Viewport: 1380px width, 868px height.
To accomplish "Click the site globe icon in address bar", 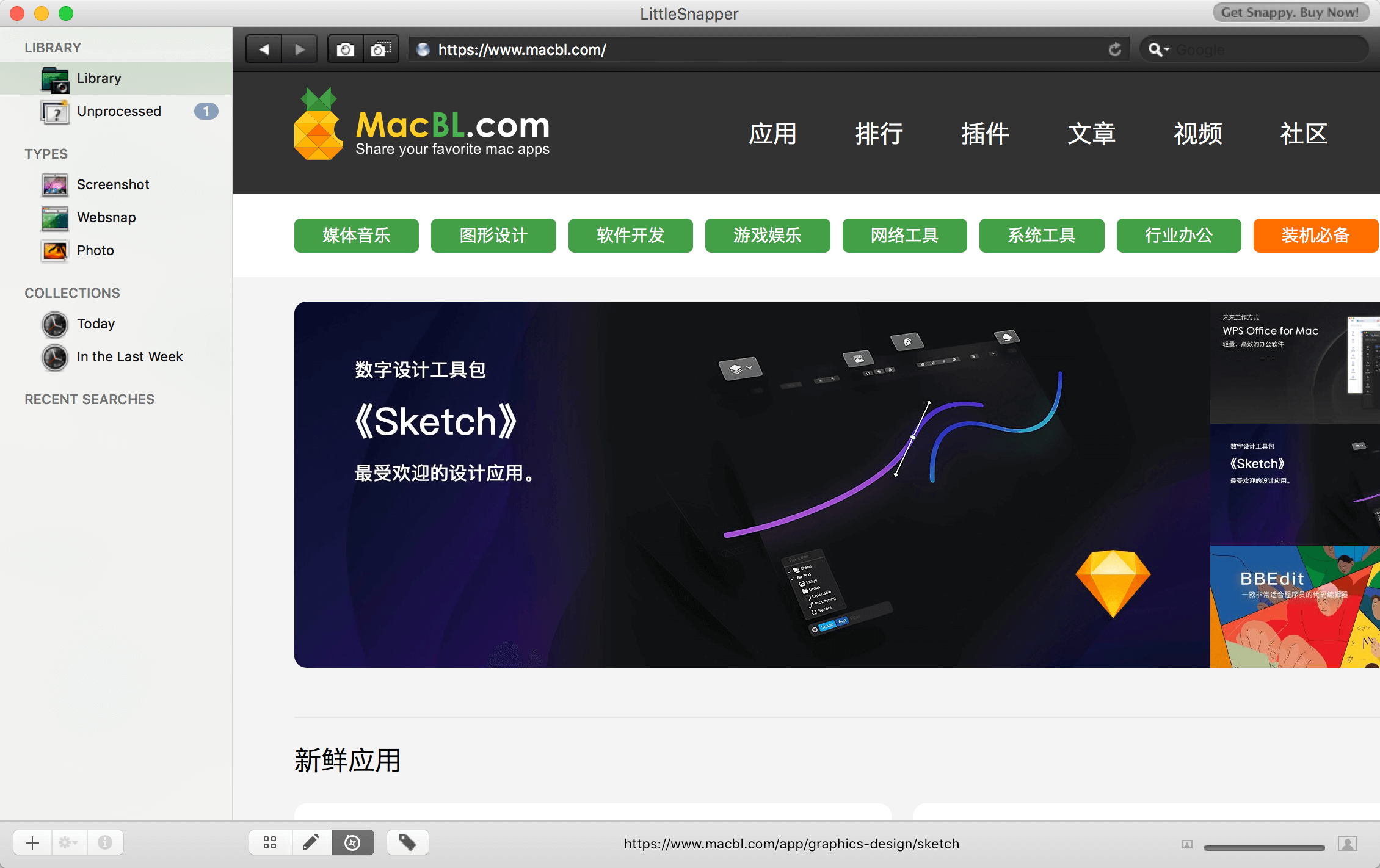I will (423, 49).
